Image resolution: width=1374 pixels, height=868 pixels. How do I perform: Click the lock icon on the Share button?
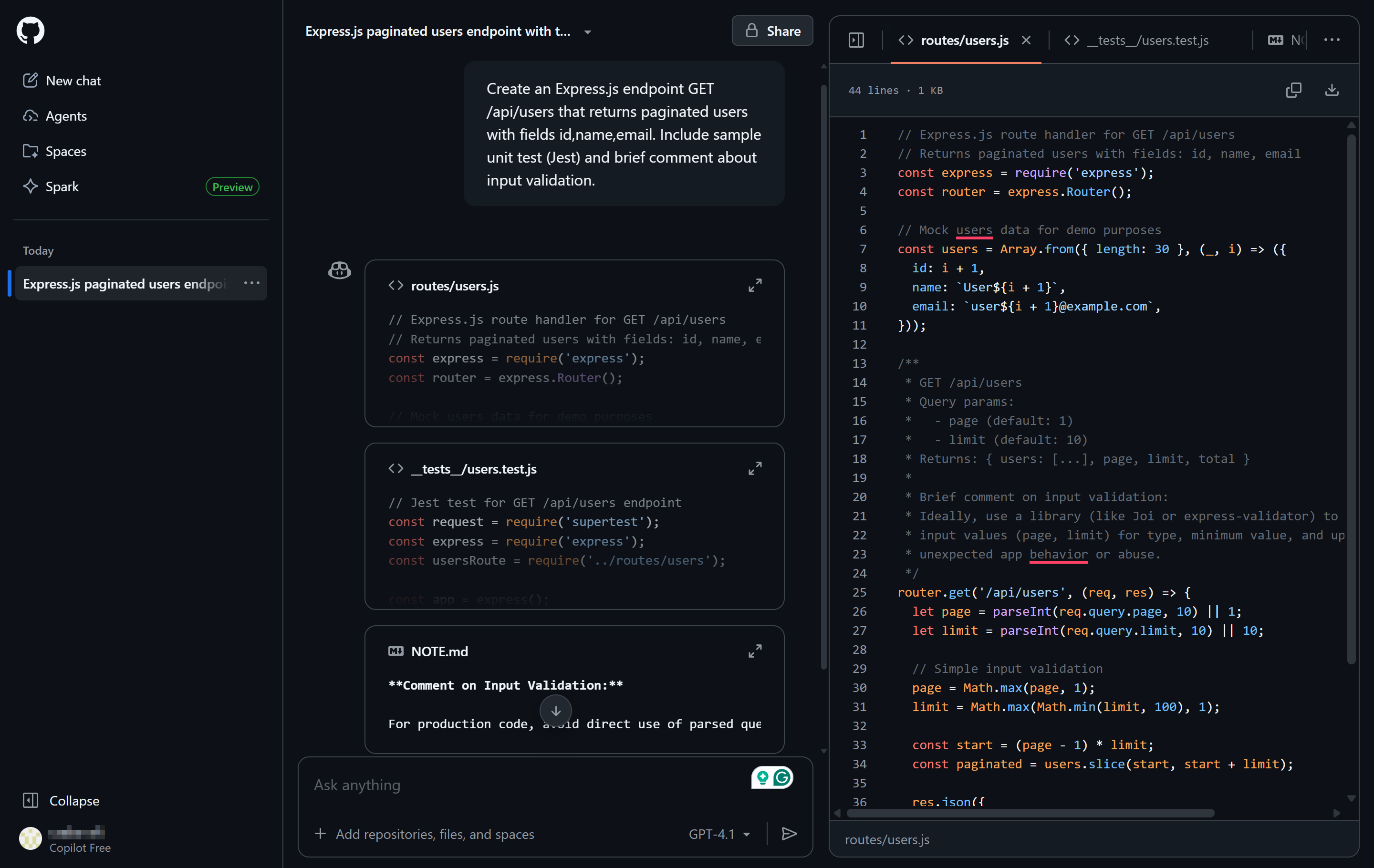pos(752,30)
